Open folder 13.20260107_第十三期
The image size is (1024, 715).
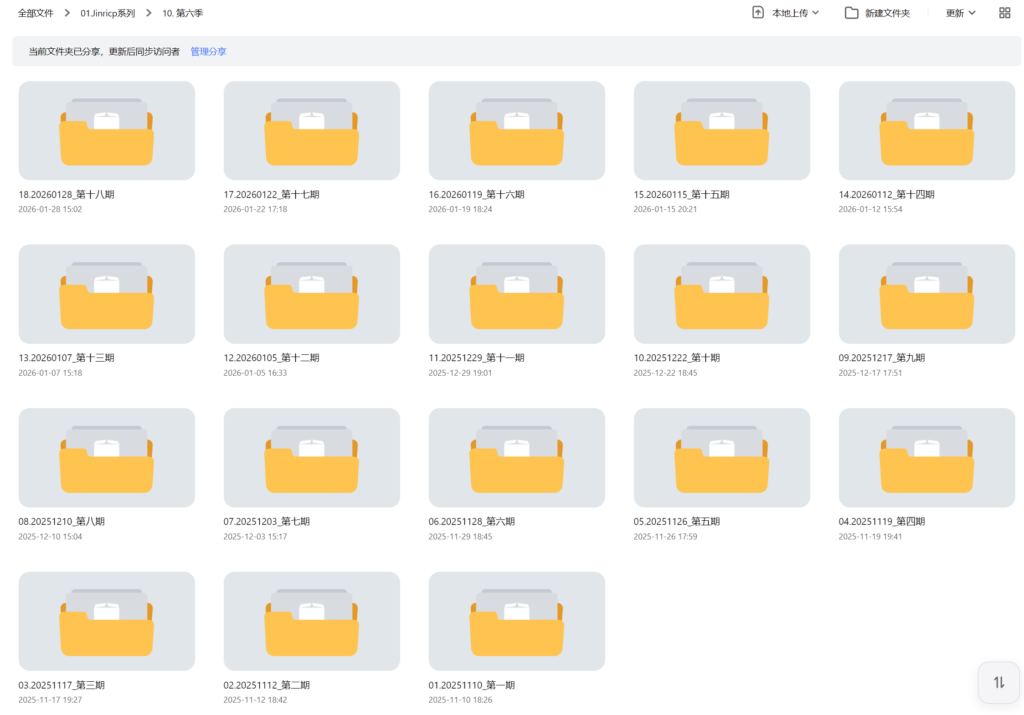click(106, 293)
